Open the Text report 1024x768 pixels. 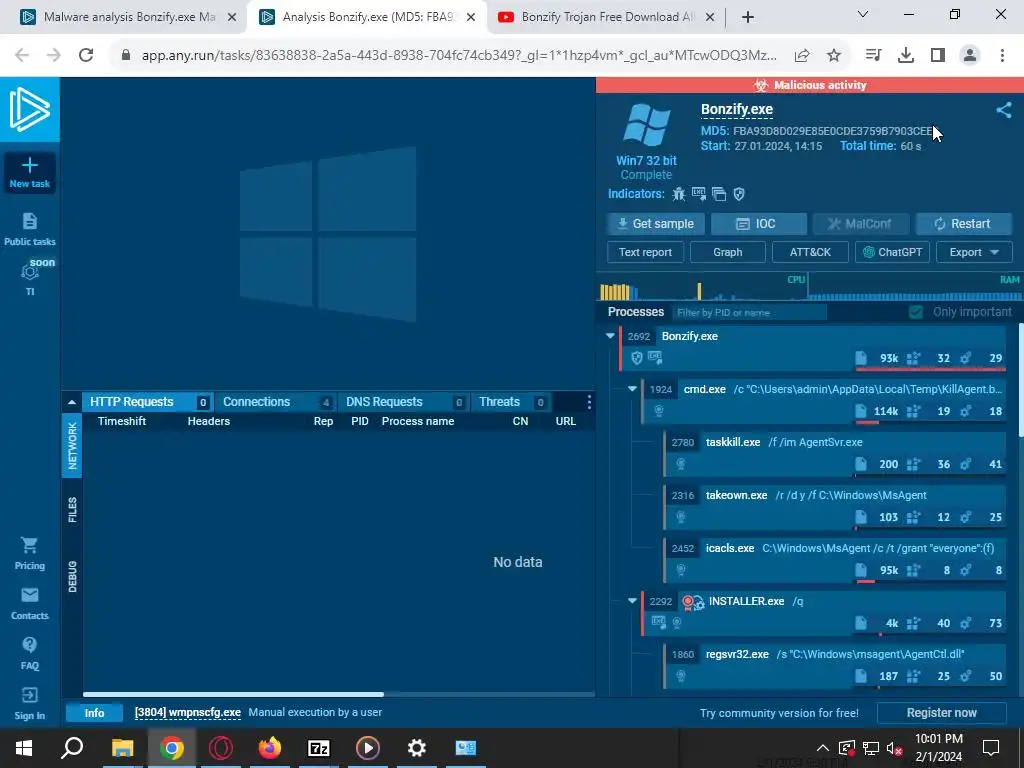645,252
